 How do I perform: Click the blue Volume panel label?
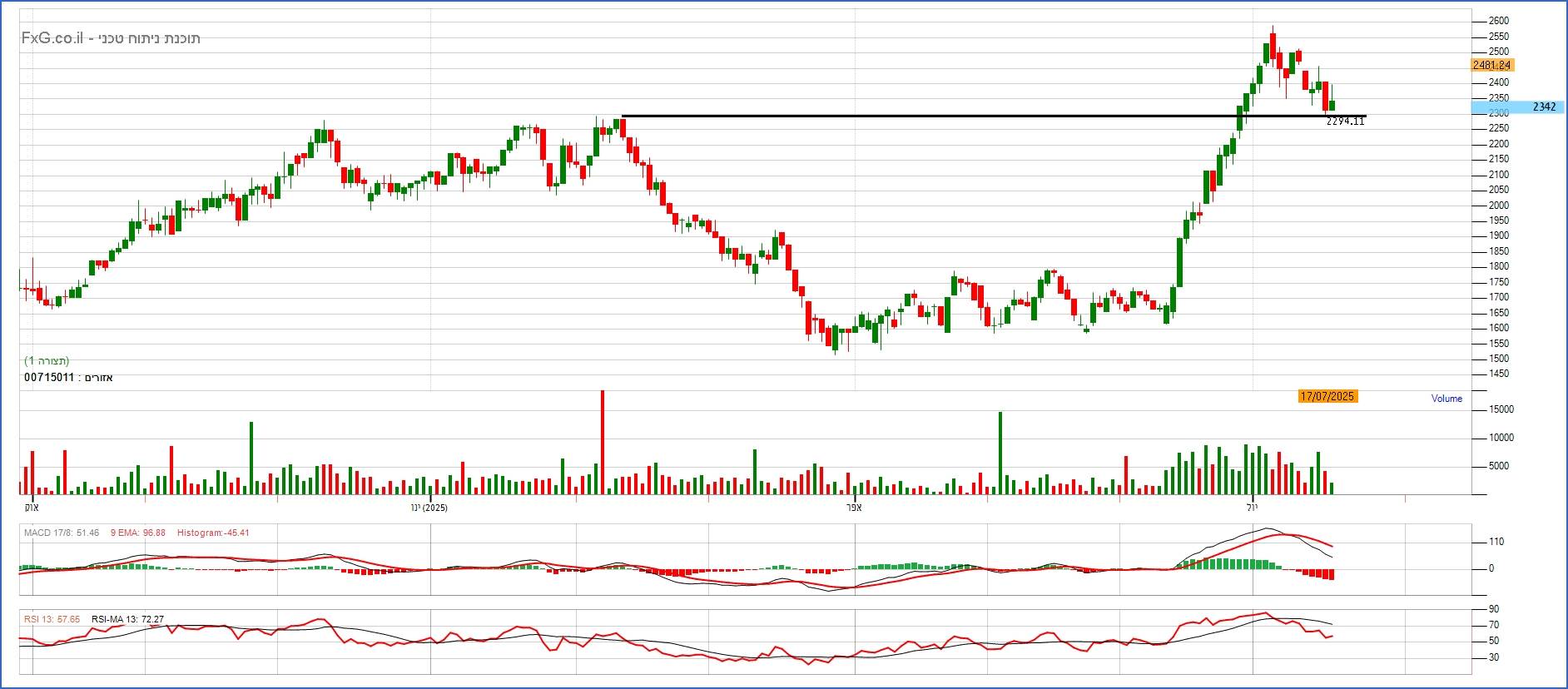coord(1446,399)
